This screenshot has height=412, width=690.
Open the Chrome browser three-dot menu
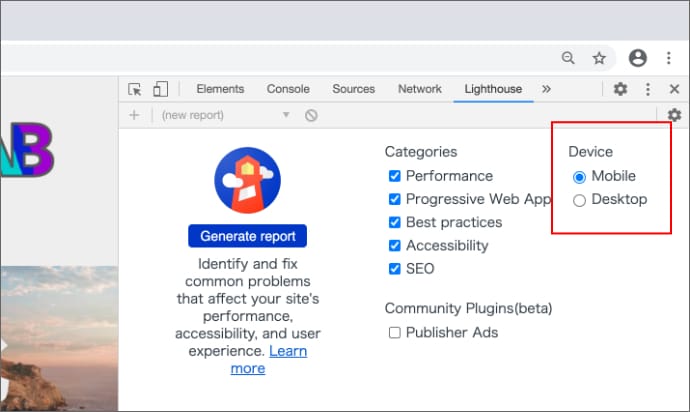point(668,58)
